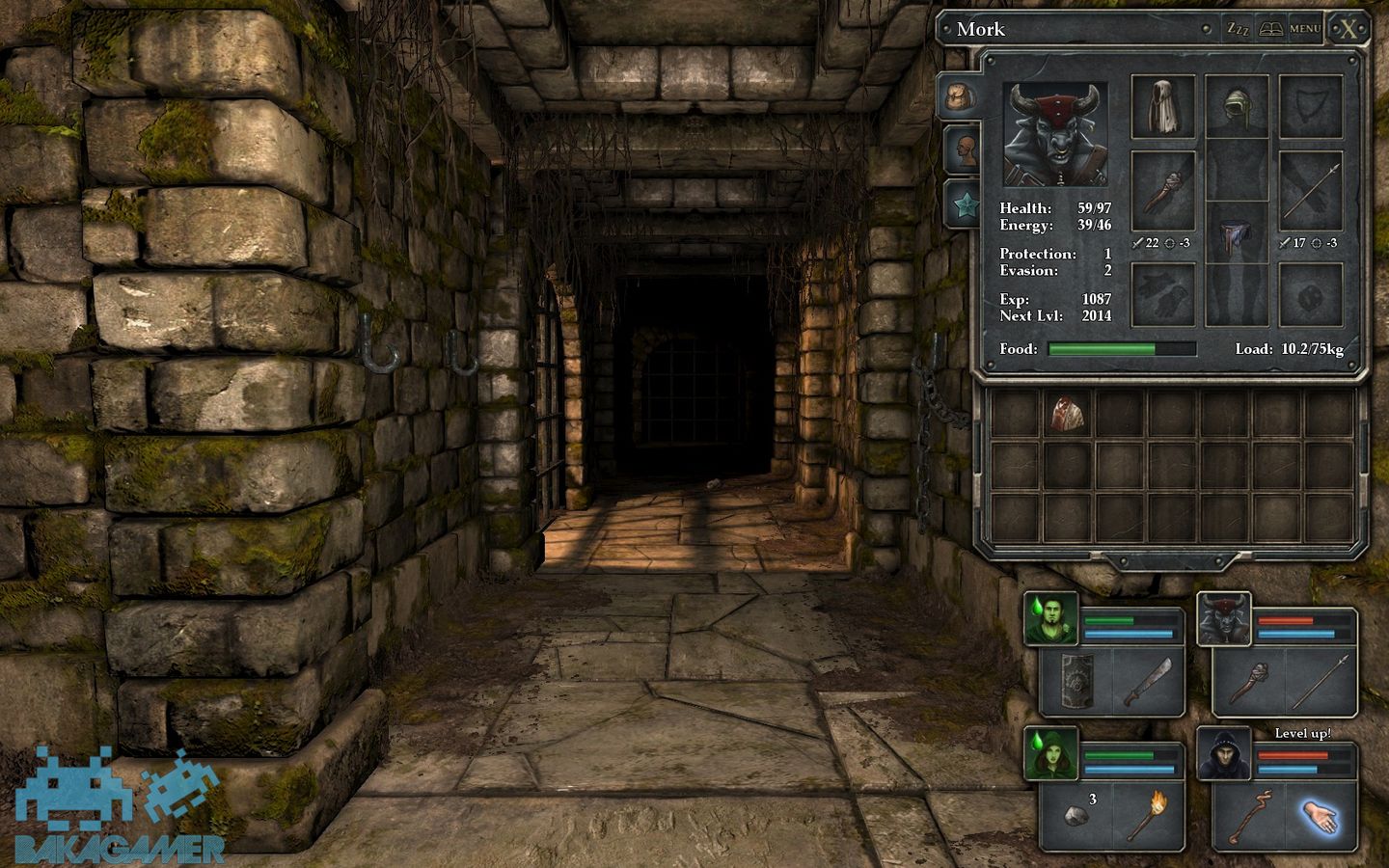The height and width of the screenshot is (868, 1389).
Task: Select the minotaur champion portrait in the party panel
Action: tap(1224, 619)
